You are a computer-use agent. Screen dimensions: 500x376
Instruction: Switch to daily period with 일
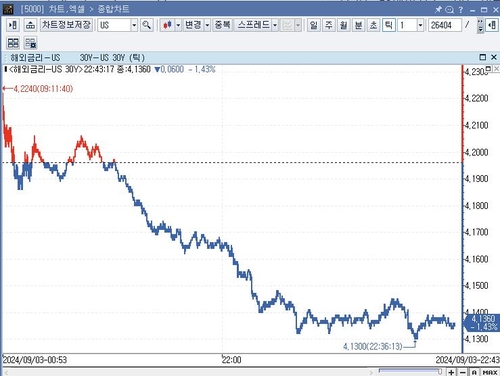(314, 25)
